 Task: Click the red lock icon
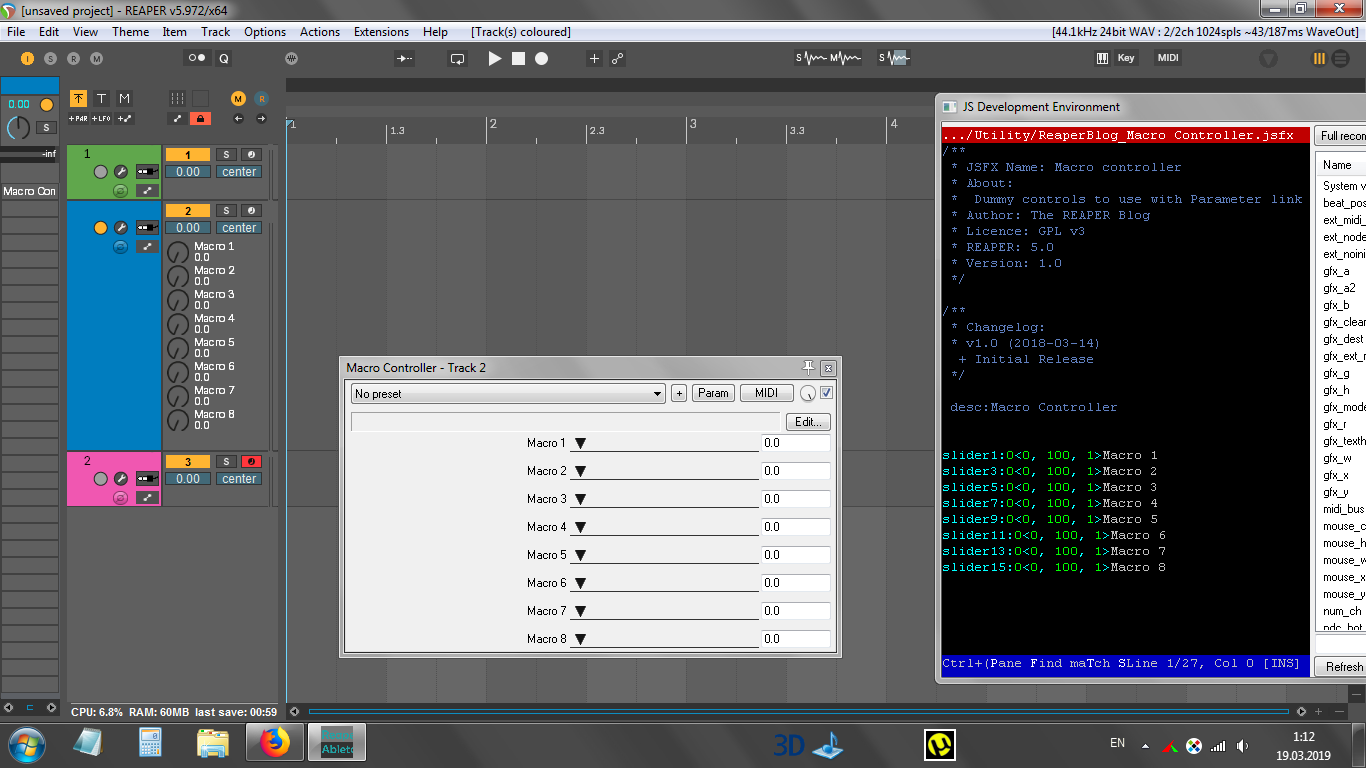pyautogui.click(x=200, y=119)
